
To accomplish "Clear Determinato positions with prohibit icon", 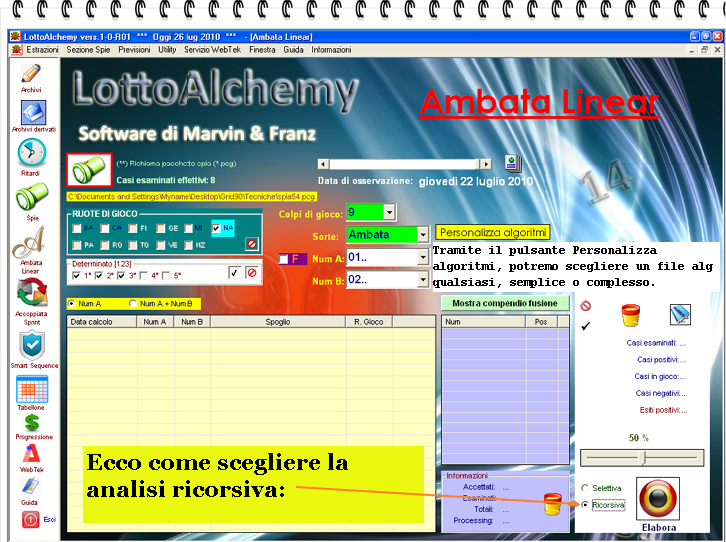I will coord(251,273).
